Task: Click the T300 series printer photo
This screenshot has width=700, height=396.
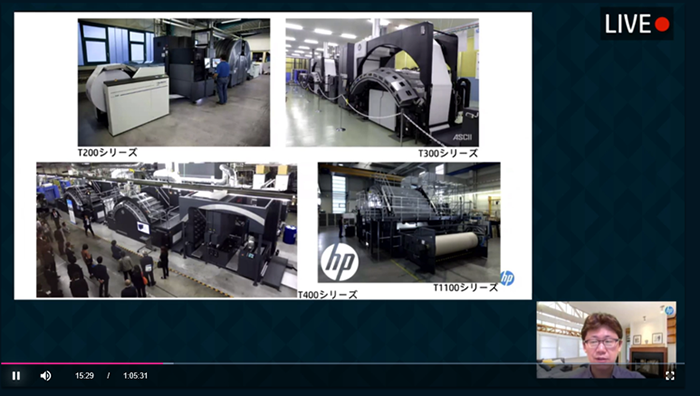Action: (x=382, y=82)
